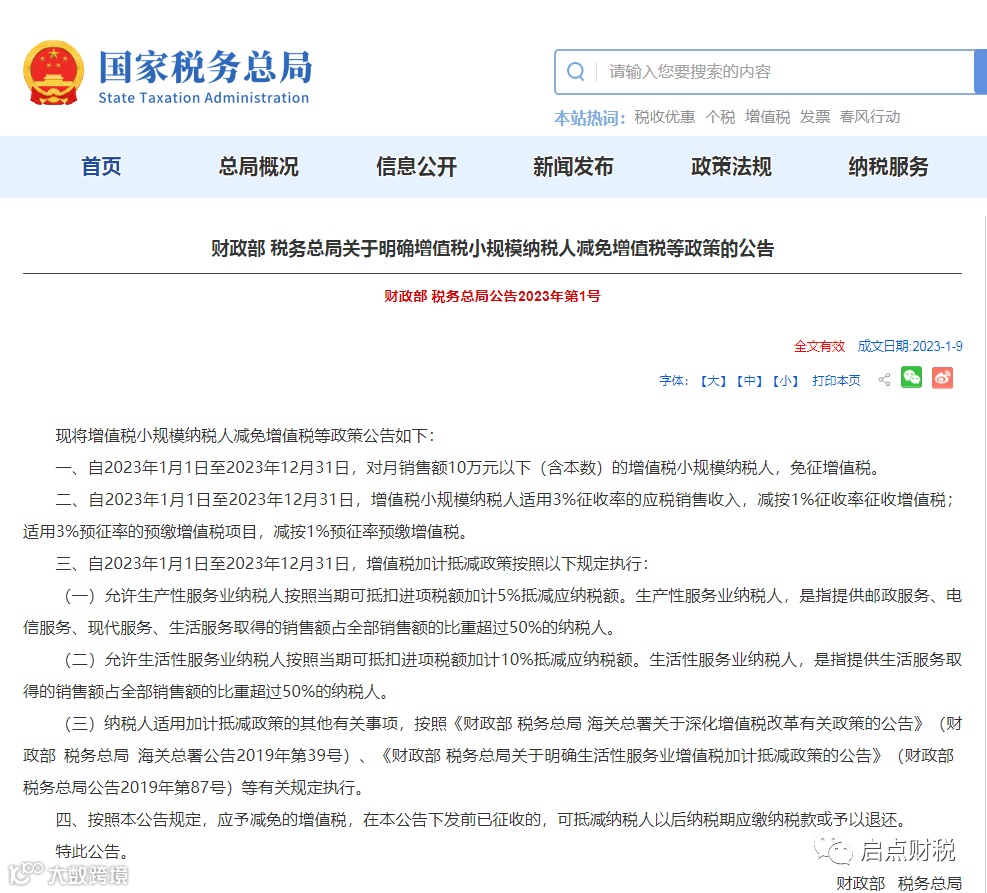Click red text 财政部 税务总局公告2023年第1号
The image size is (987, 893).
[x=492, y=296]
